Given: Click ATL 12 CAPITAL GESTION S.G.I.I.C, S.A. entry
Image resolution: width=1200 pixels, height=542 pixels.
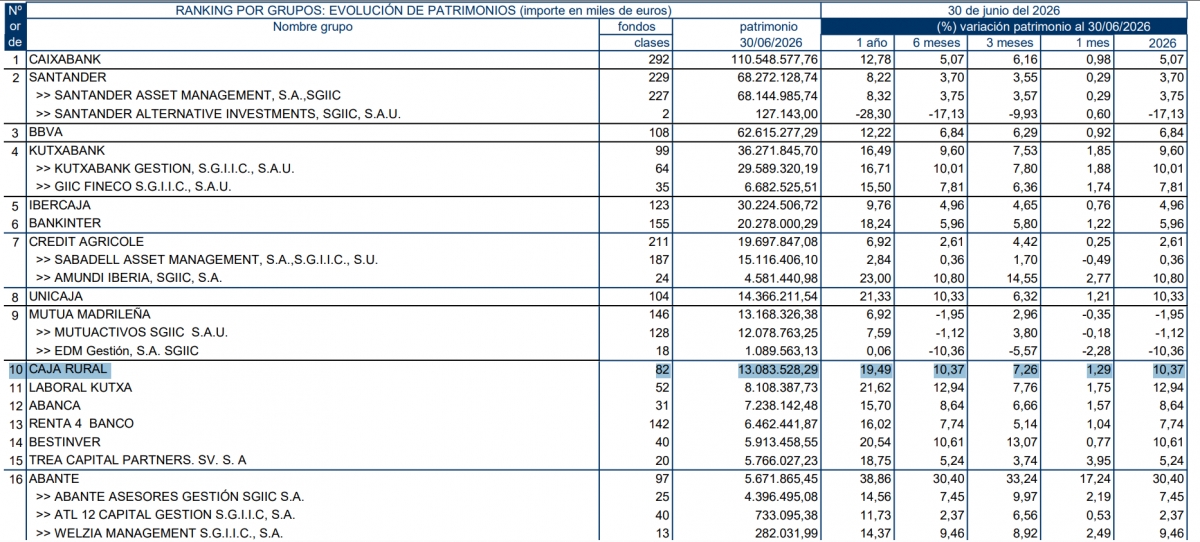Looking at the screenshot, I should point(165,515).
